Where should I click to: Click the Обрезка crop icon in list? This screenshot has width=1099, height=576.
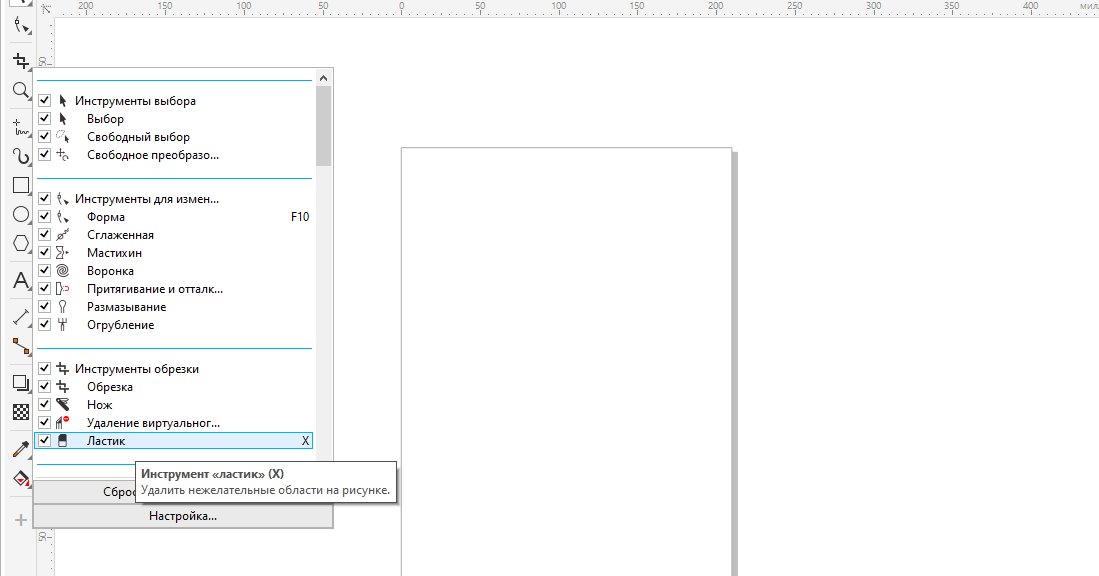tap(62, 387)
